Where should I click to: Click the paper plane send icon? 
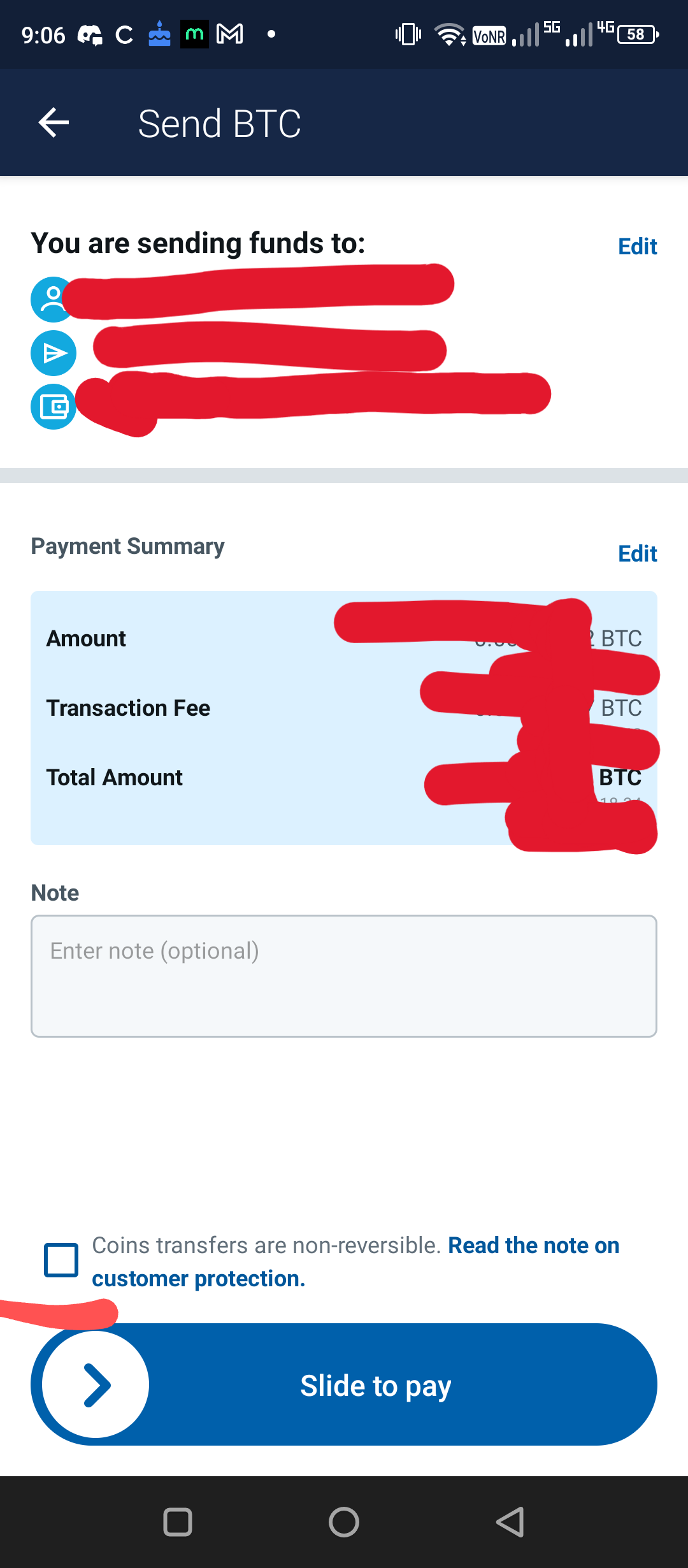pos(54,353)
